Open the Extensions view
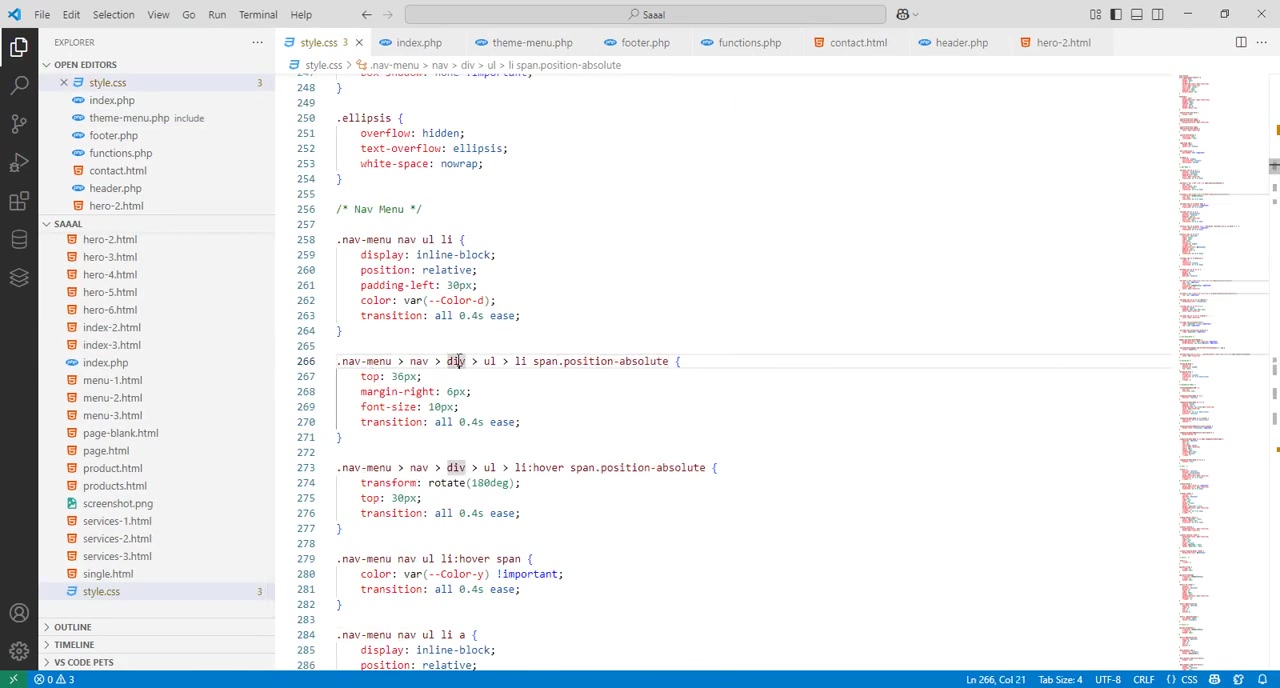The width and height of the screenshot is (1280, 688). coord(19,201)
